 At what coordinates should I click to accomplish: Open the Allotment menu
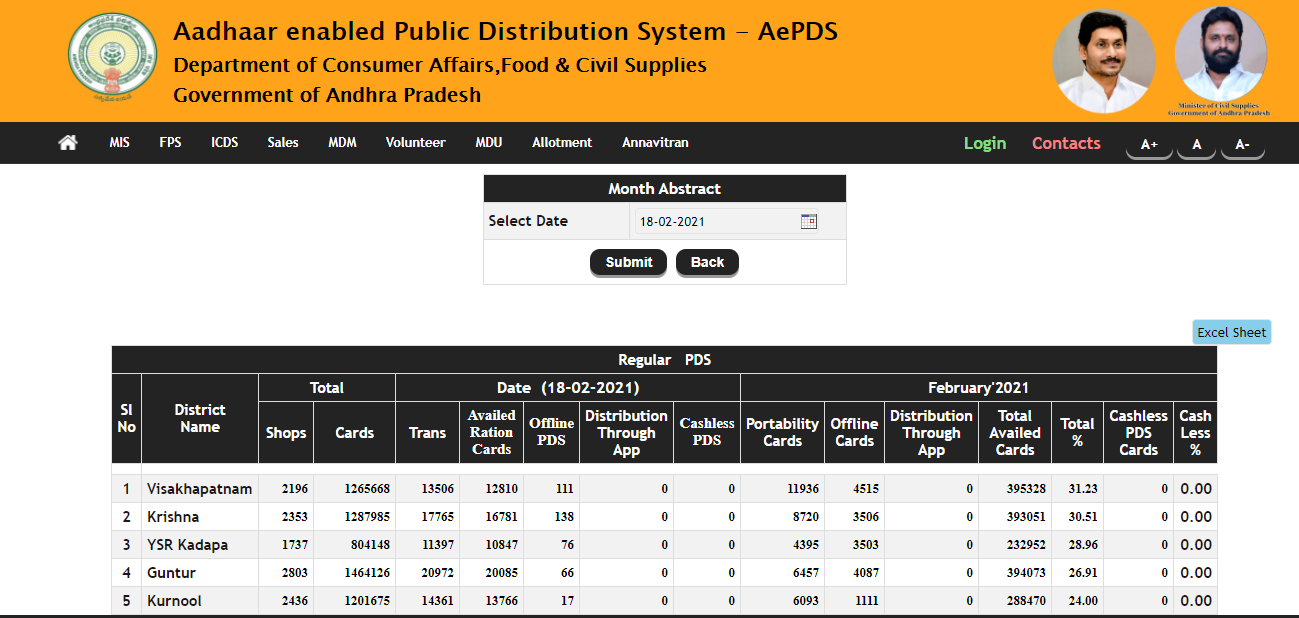click(x=562, y=143)
